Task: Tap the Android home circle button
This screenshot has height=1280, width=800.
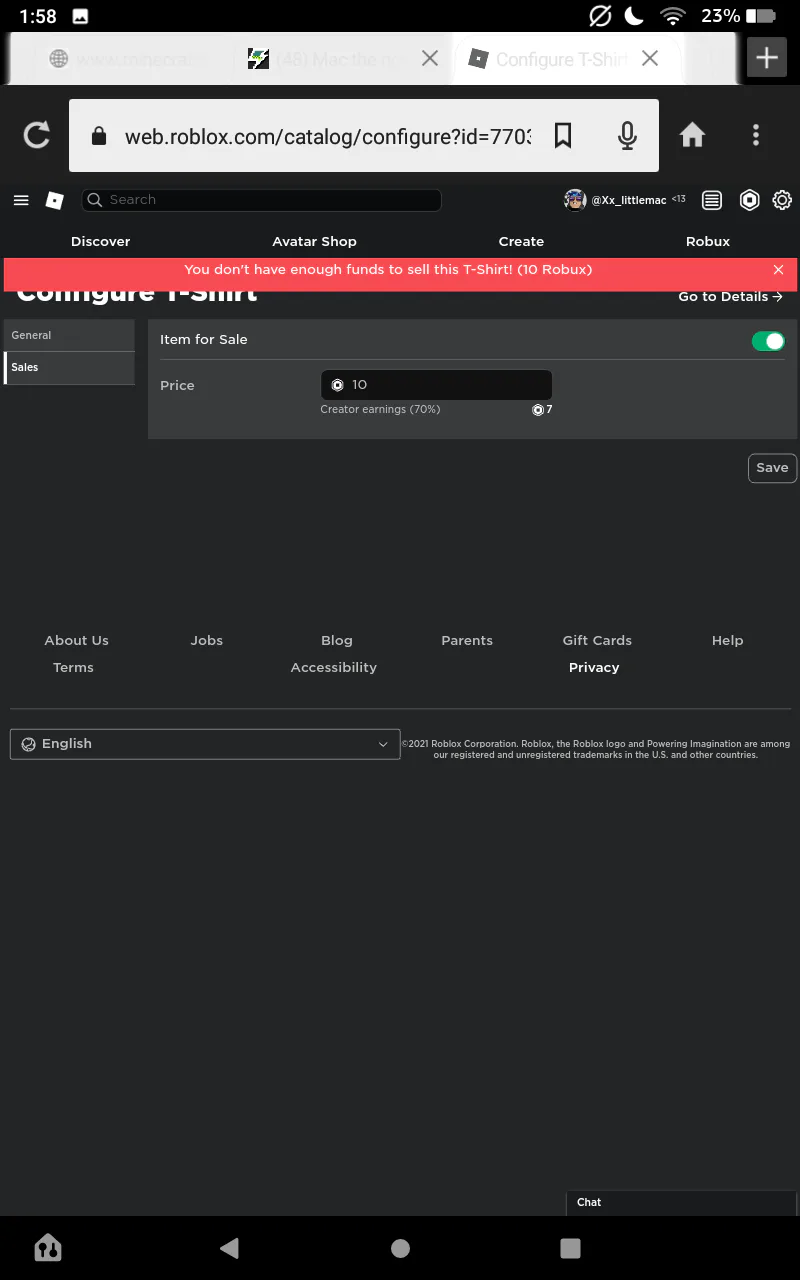Action: pyautogui.click(x=400, y=1248)
